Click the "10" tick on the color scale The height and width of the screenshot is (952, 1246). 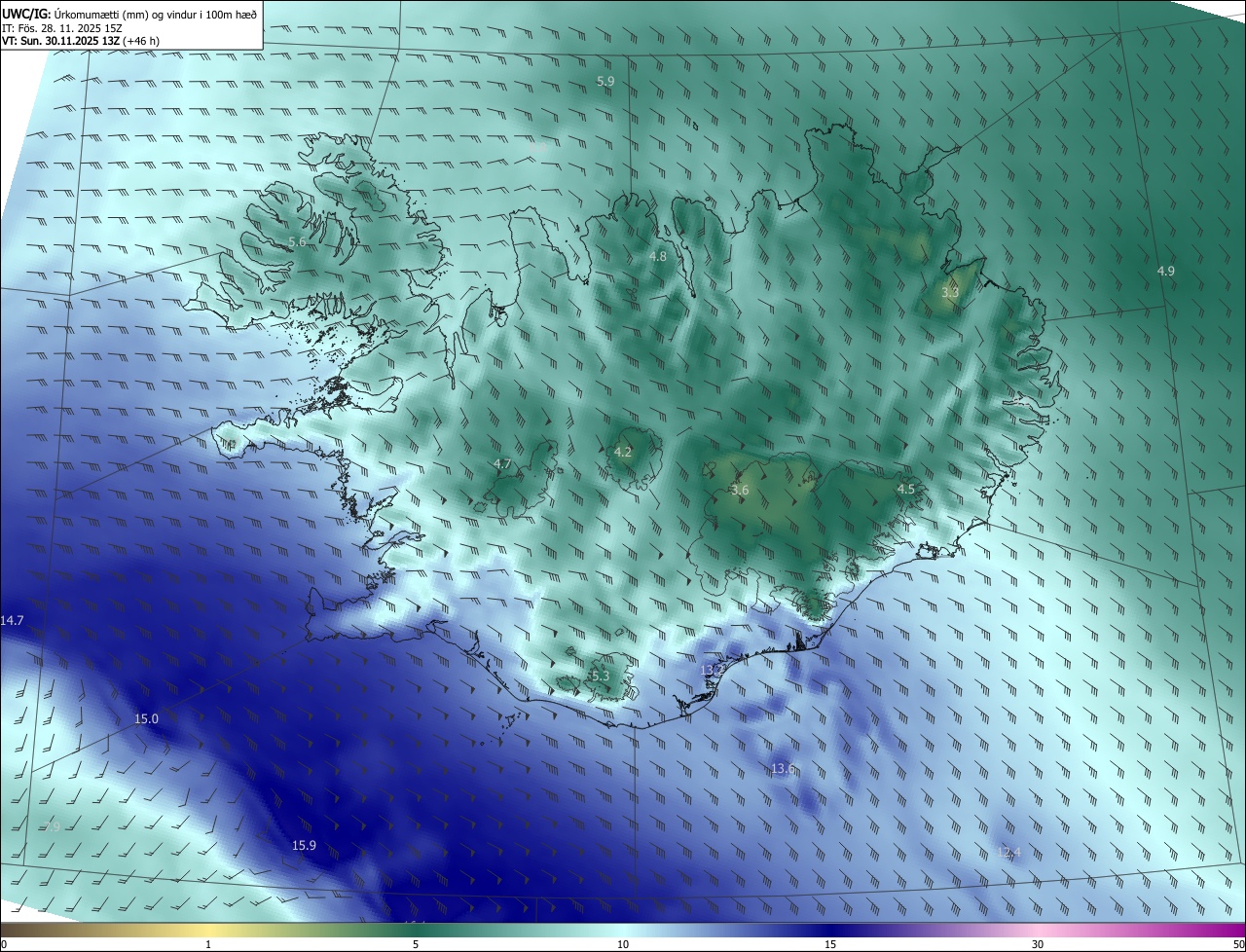coord(623,944)
